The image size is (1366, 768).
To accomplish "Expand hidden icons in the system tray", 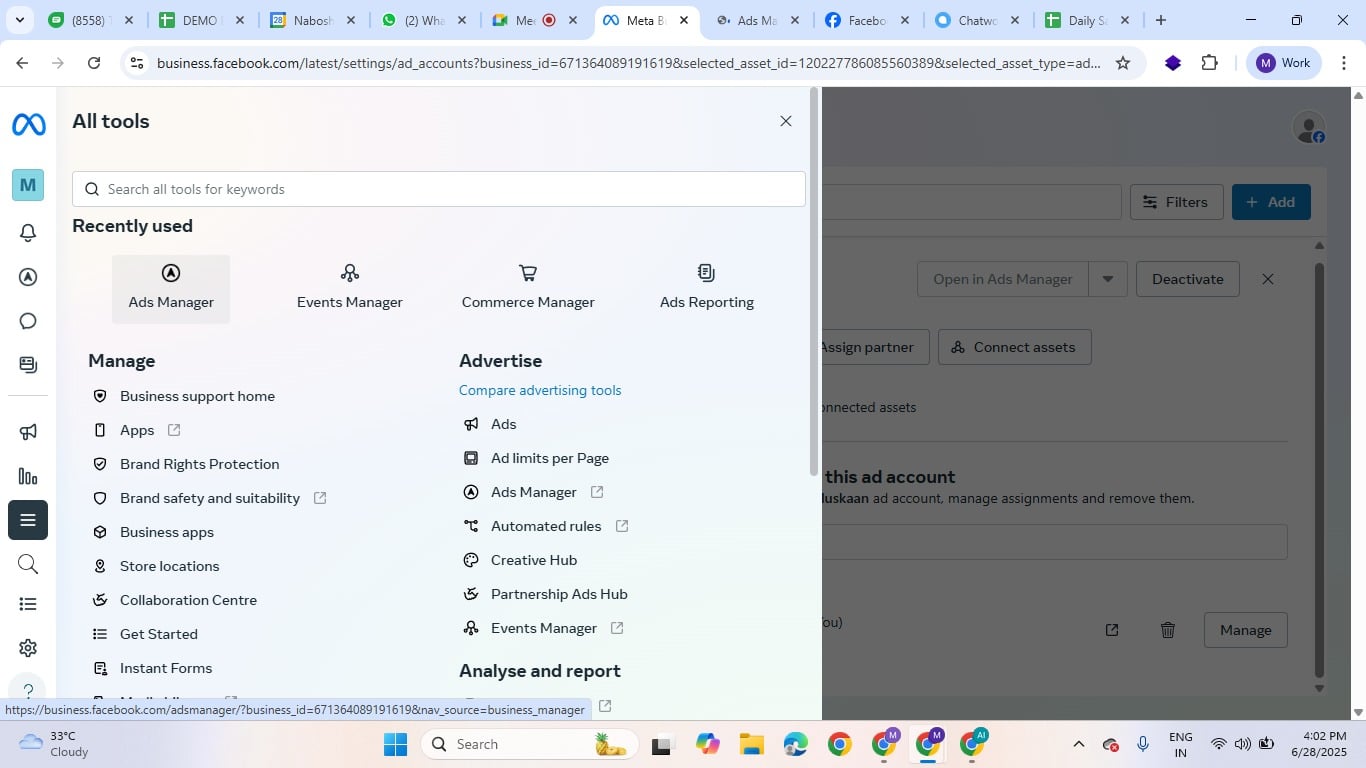I will 1078,744.
